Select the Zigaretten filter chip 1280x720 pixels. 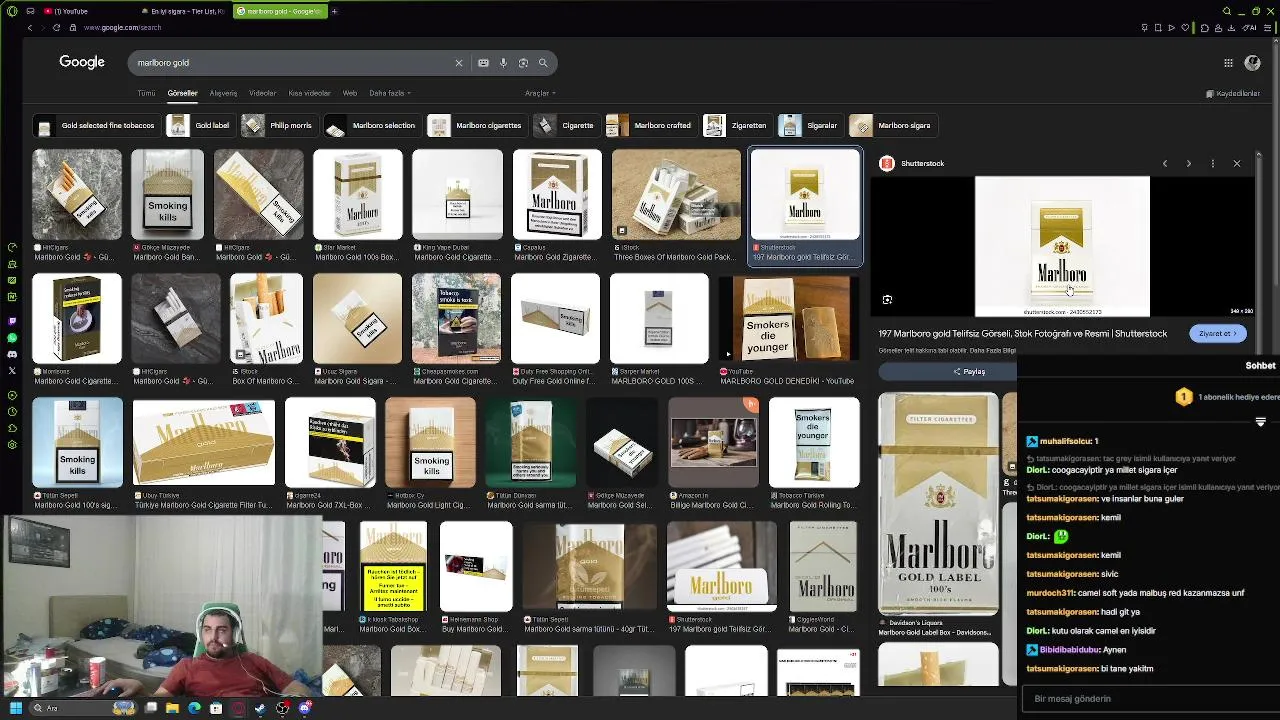point(737,125)
